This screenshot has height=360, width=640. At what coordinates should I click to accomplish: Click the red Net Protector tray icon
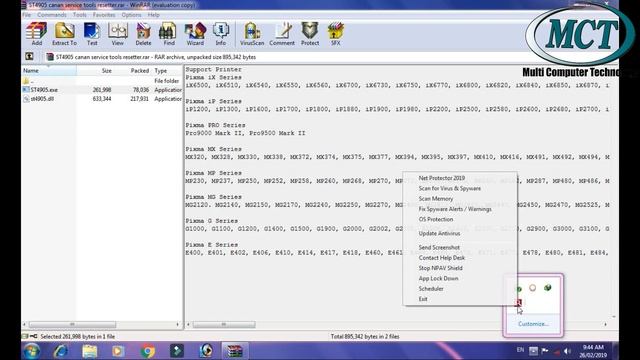tap(518, 302)
